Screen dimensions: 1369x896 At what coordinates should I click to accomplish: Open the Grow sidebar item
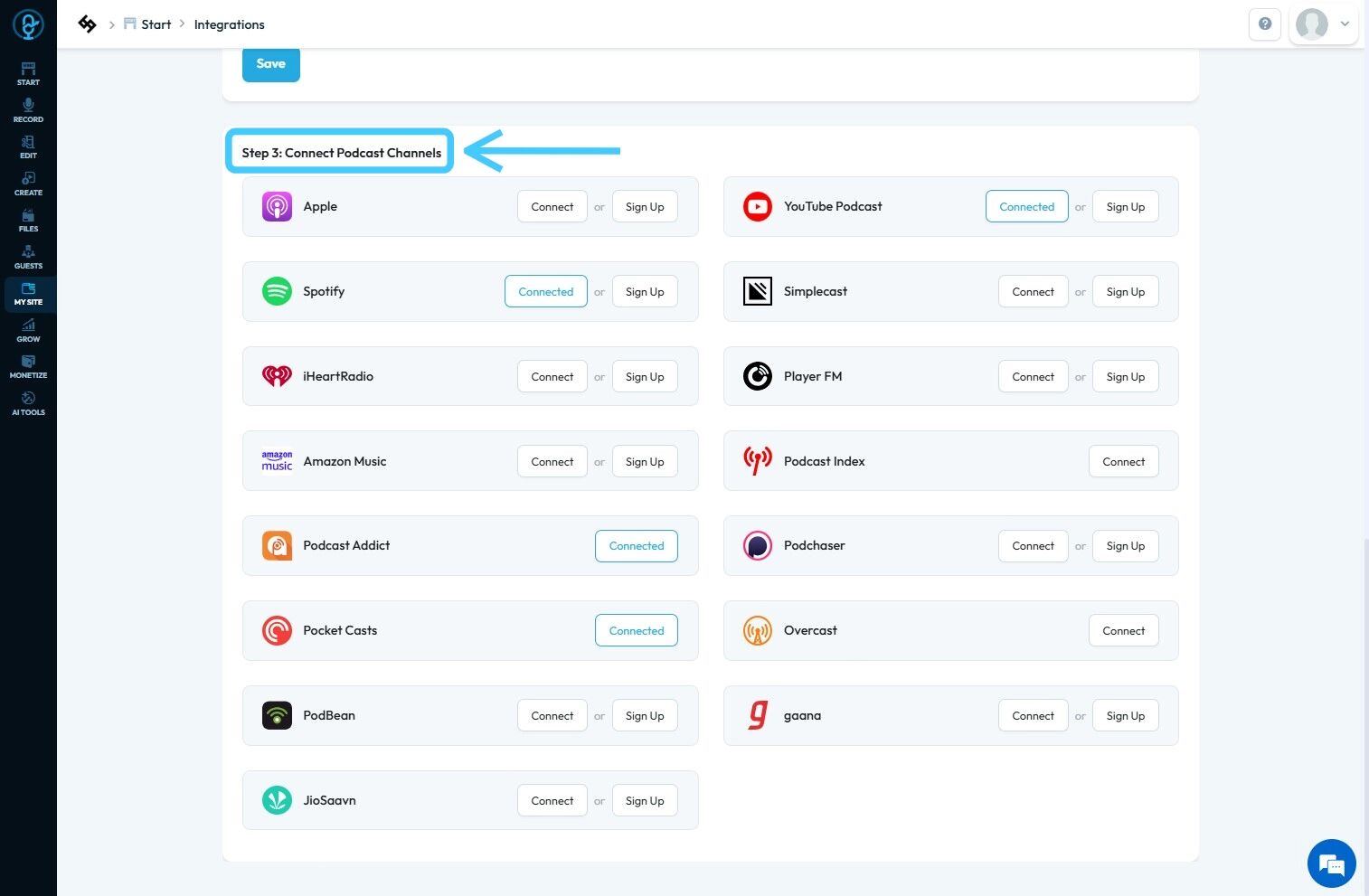tap(28, 331)
